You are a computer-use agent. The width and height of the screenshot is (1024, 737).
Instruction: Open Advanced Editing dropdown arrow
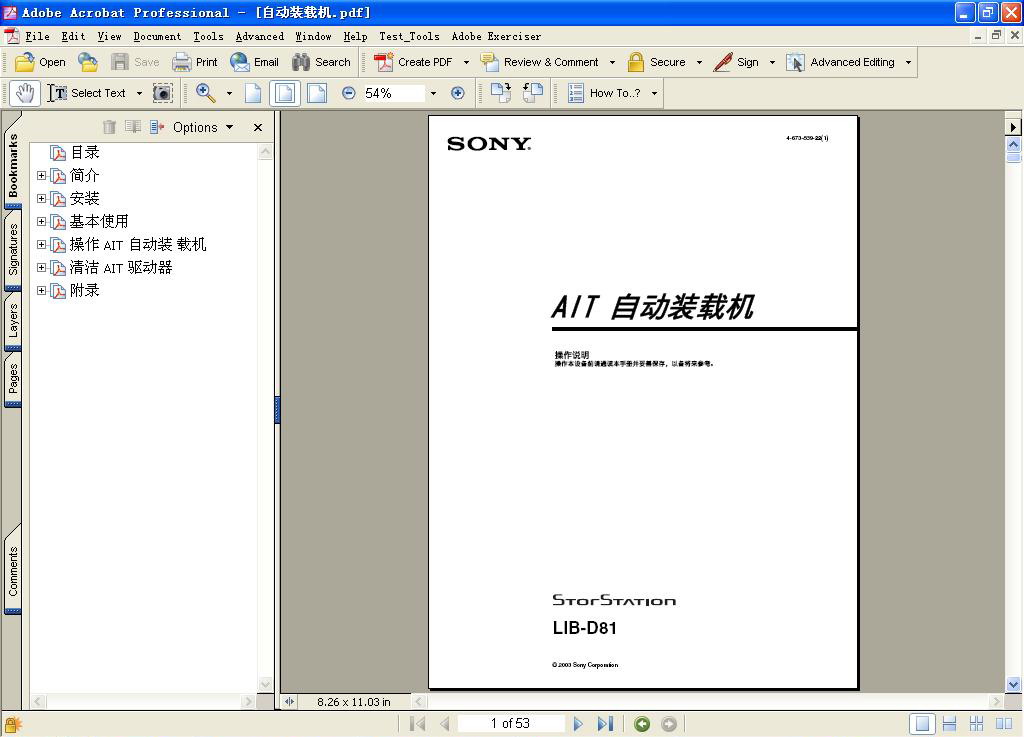[x=908, y=63]
